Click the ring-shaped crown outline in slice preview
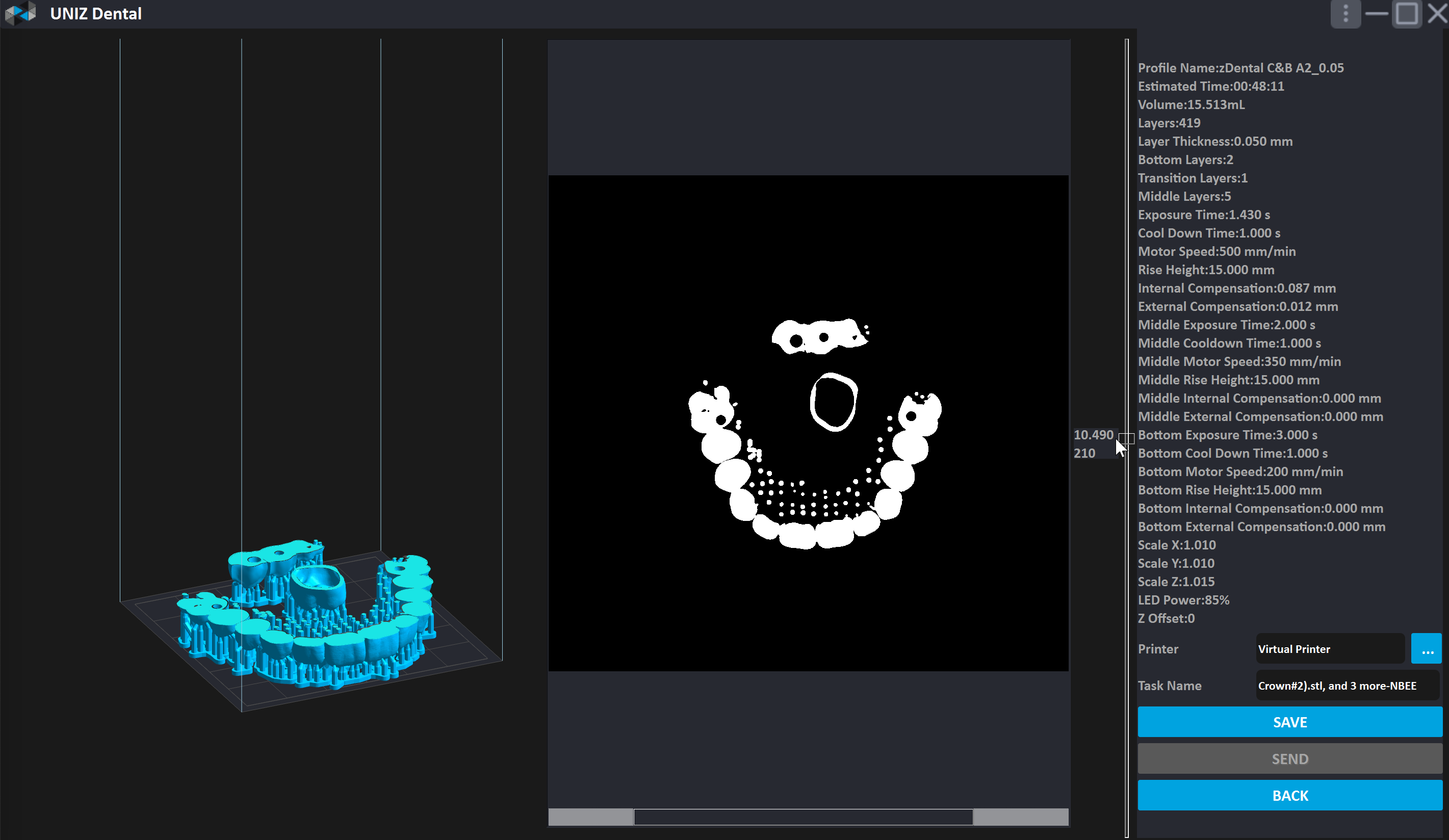Image resolution: width=1449 pixels, height=840 pixels. tap(834, 403)
